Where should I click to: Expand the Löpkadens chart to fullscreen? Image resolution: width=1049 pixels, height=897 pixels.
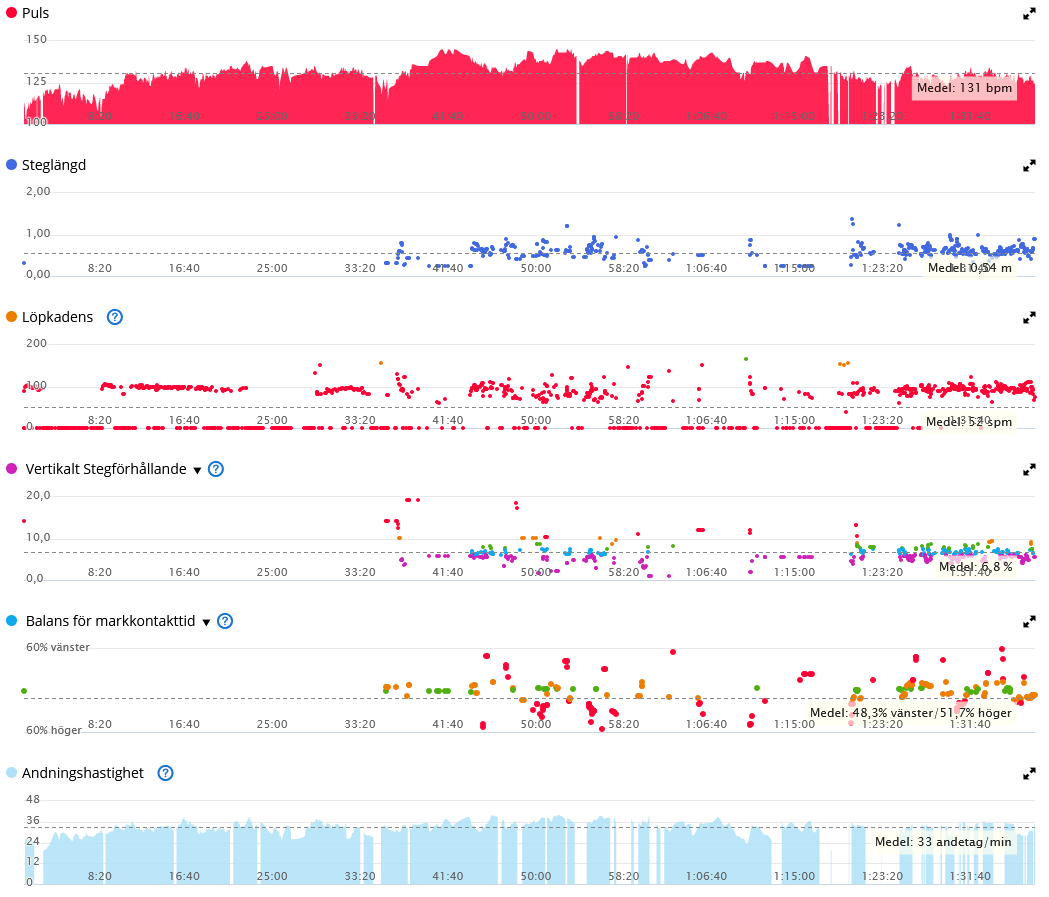point(1029,318)
